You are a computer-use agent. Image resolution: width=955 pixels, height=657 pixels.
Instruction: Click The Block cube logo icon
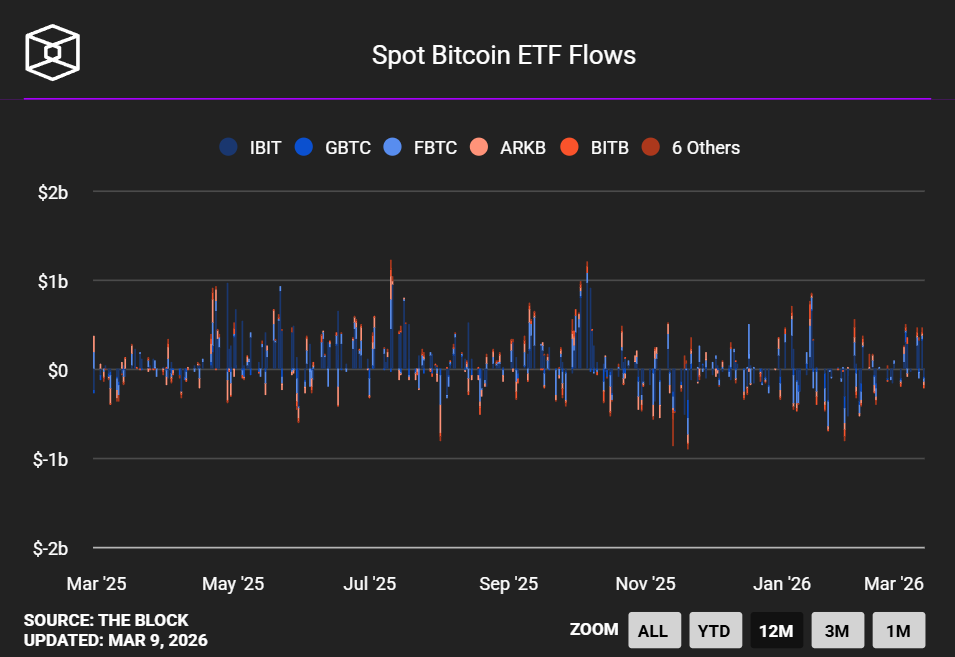pos(53,51)
